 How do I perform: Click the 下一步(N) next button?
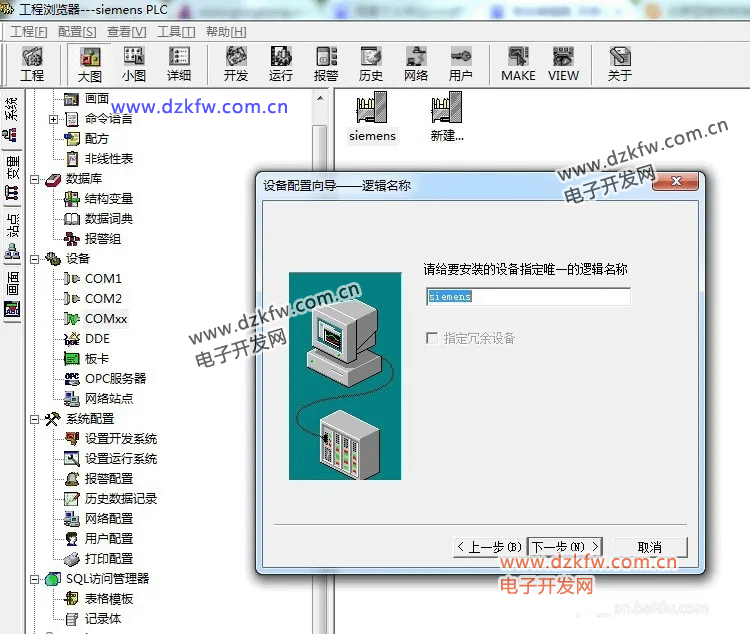click(x=565, y=547)
